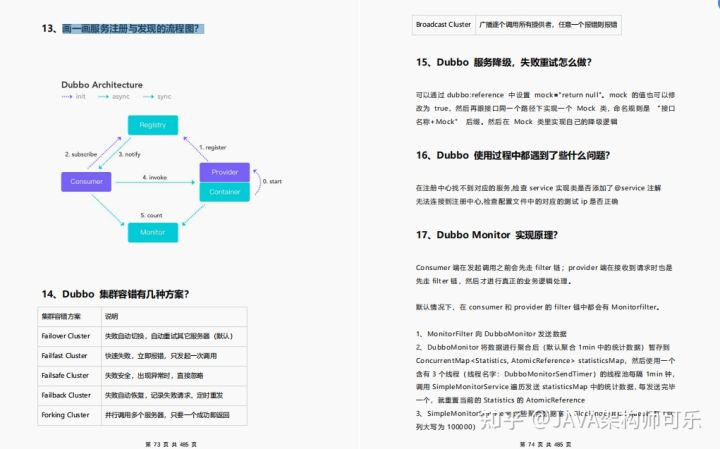The image size is (720, 449).
Task: Click the '3. notify' arrow label
Action: [x=129, y=154]
